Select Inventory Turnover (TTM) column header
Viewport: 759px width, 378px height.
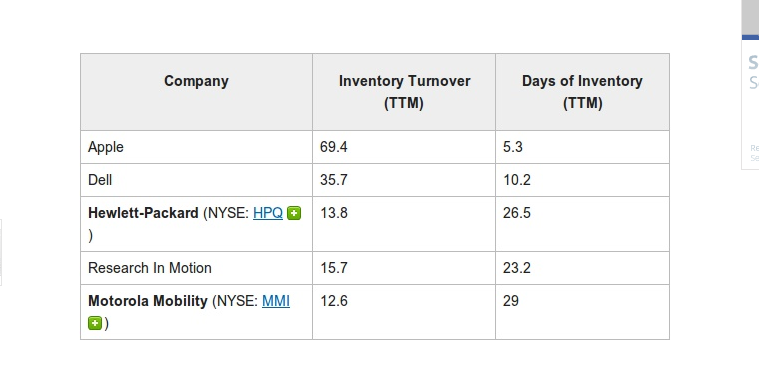[x=404, y=92]
